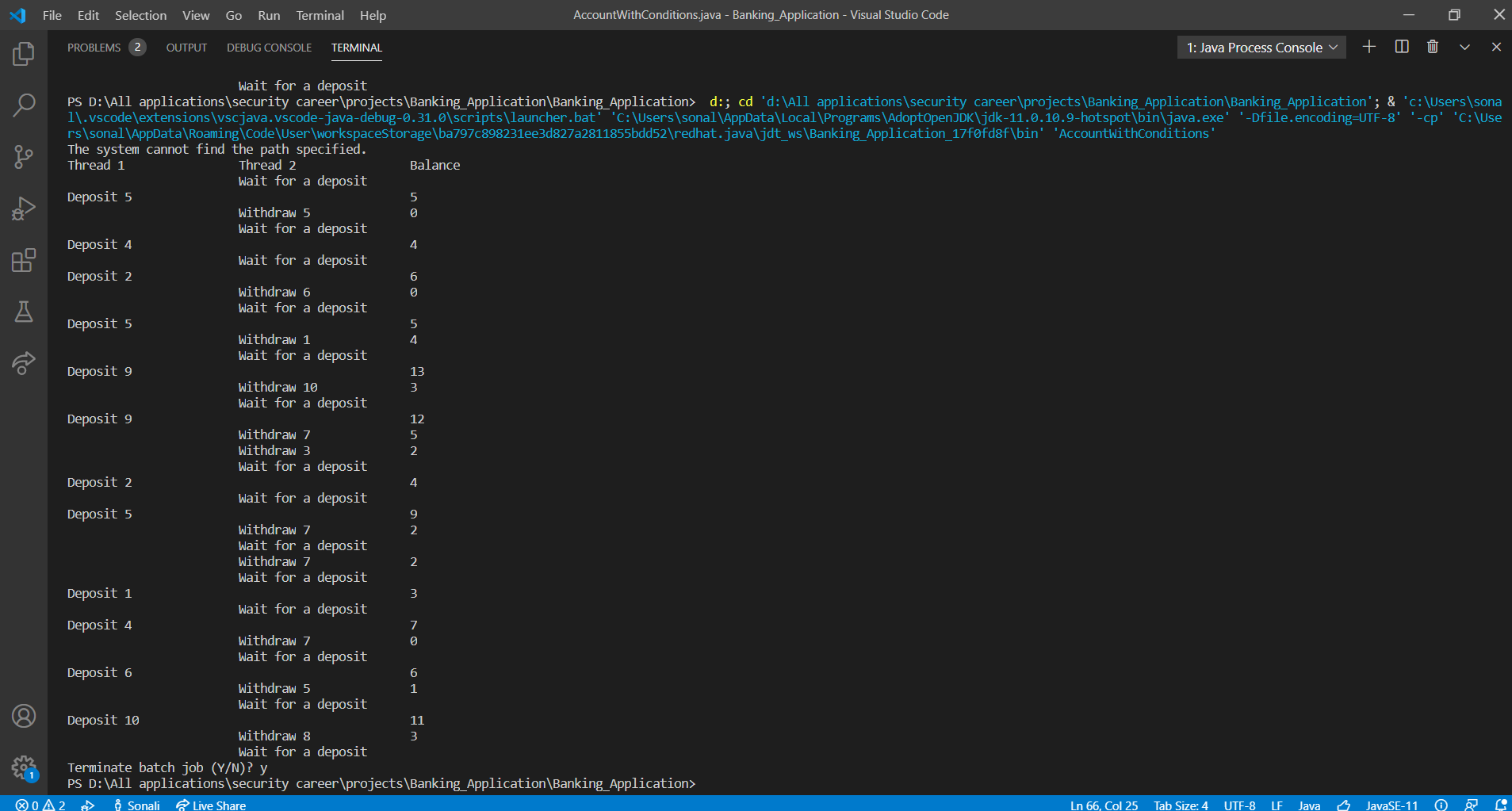Viewport: 1512px width, 811px height.
Task: Restore down the VS Code window
Action: point(1454,15)
